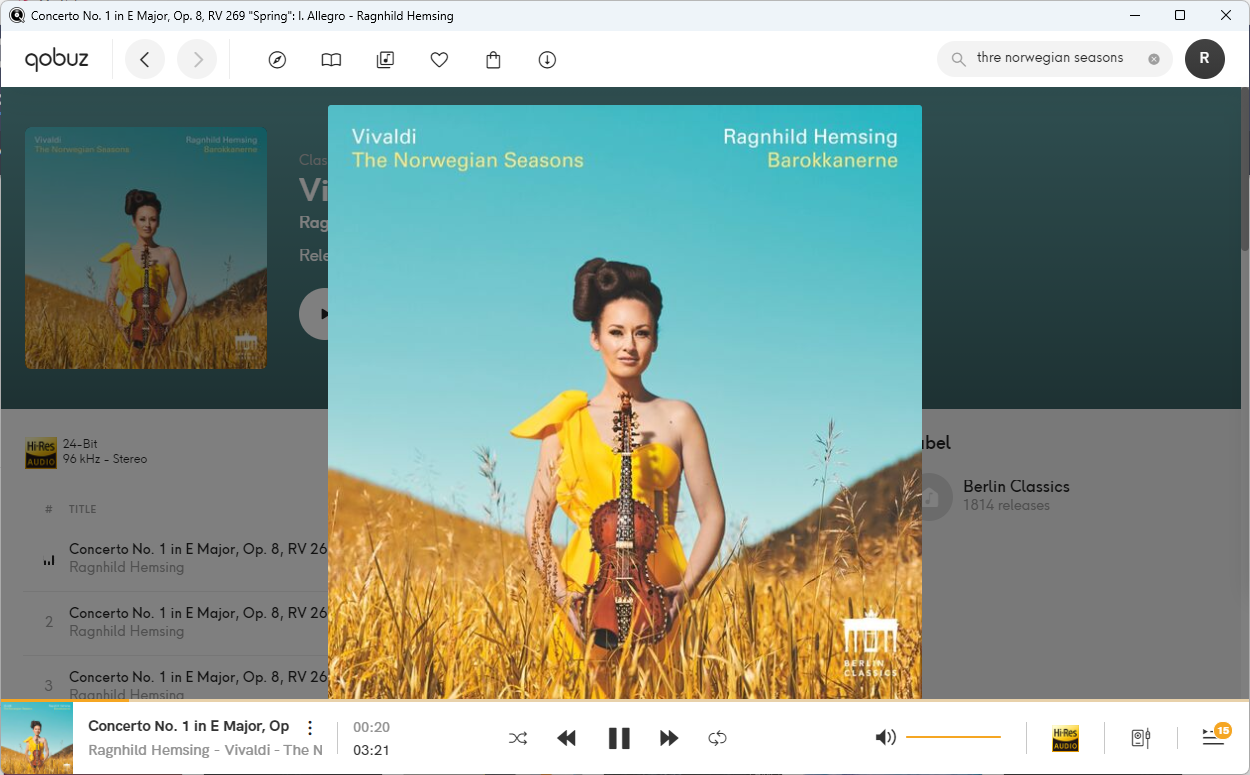Click the Hi-Res Audio quality badge in player
This screenshot has height=775, width=1250.
(x=1065, y=738)
